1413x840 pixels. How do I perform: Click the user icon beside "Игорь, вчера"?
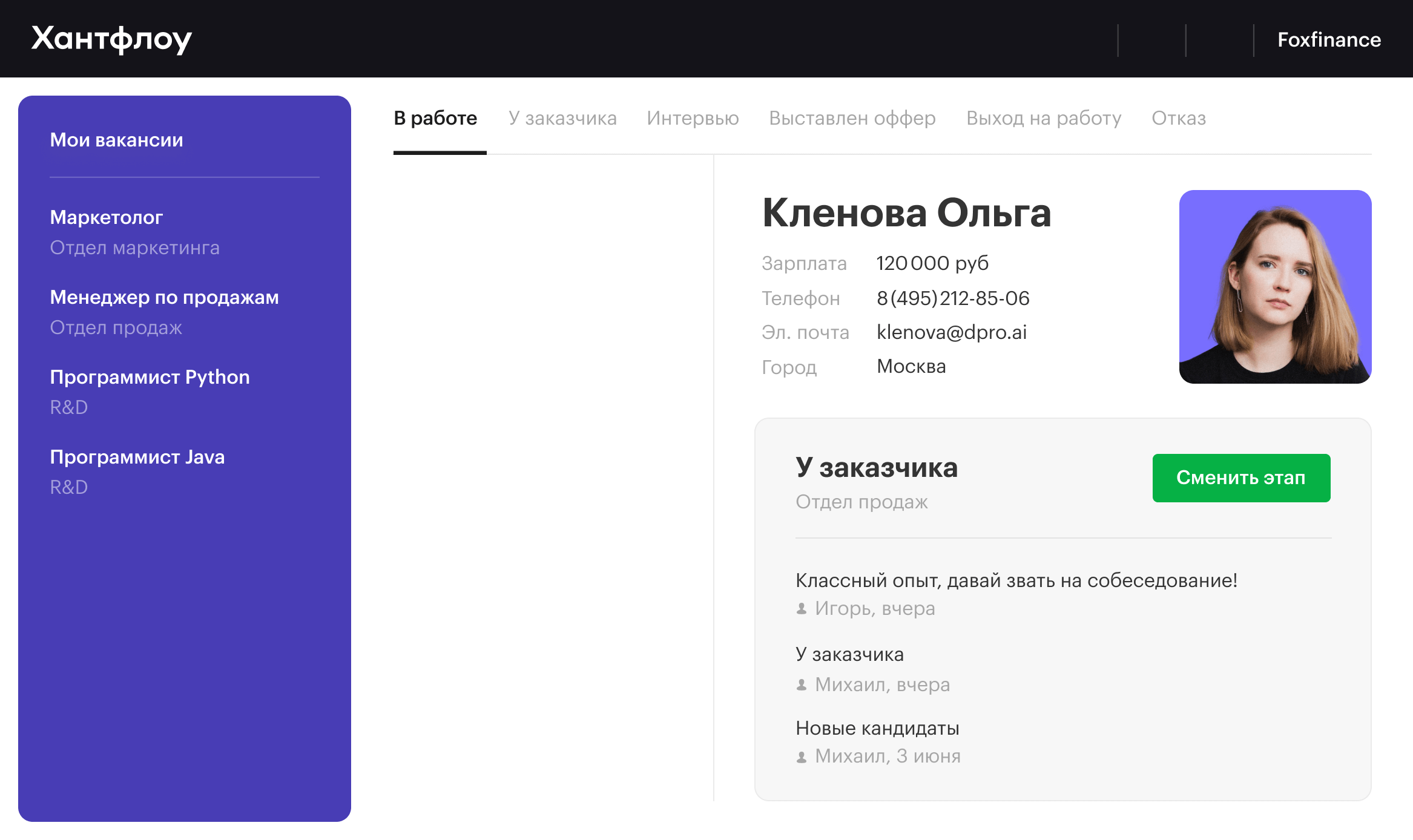(802, 608)
